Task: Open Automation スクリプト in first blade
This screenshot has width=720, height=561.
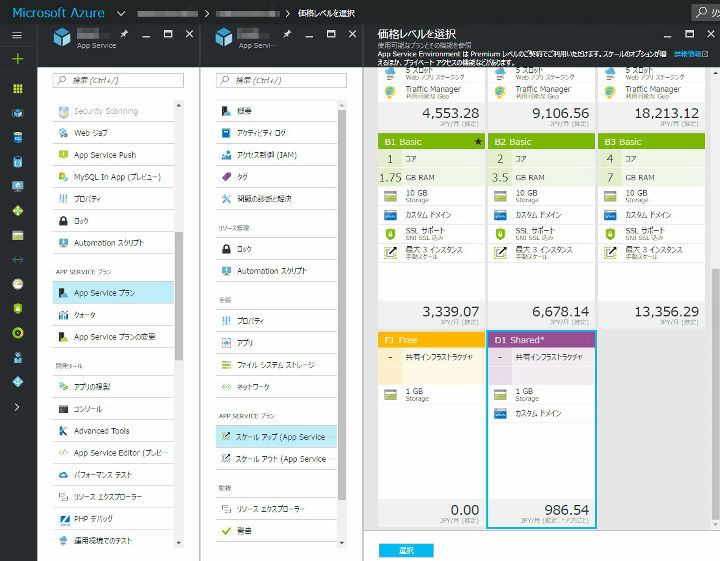Action: point(113,243)
